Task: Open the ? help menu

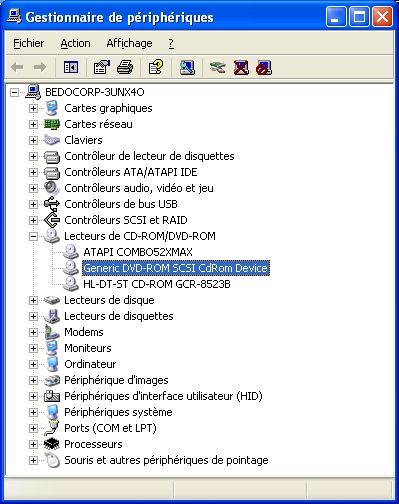Action: (171, 43)
